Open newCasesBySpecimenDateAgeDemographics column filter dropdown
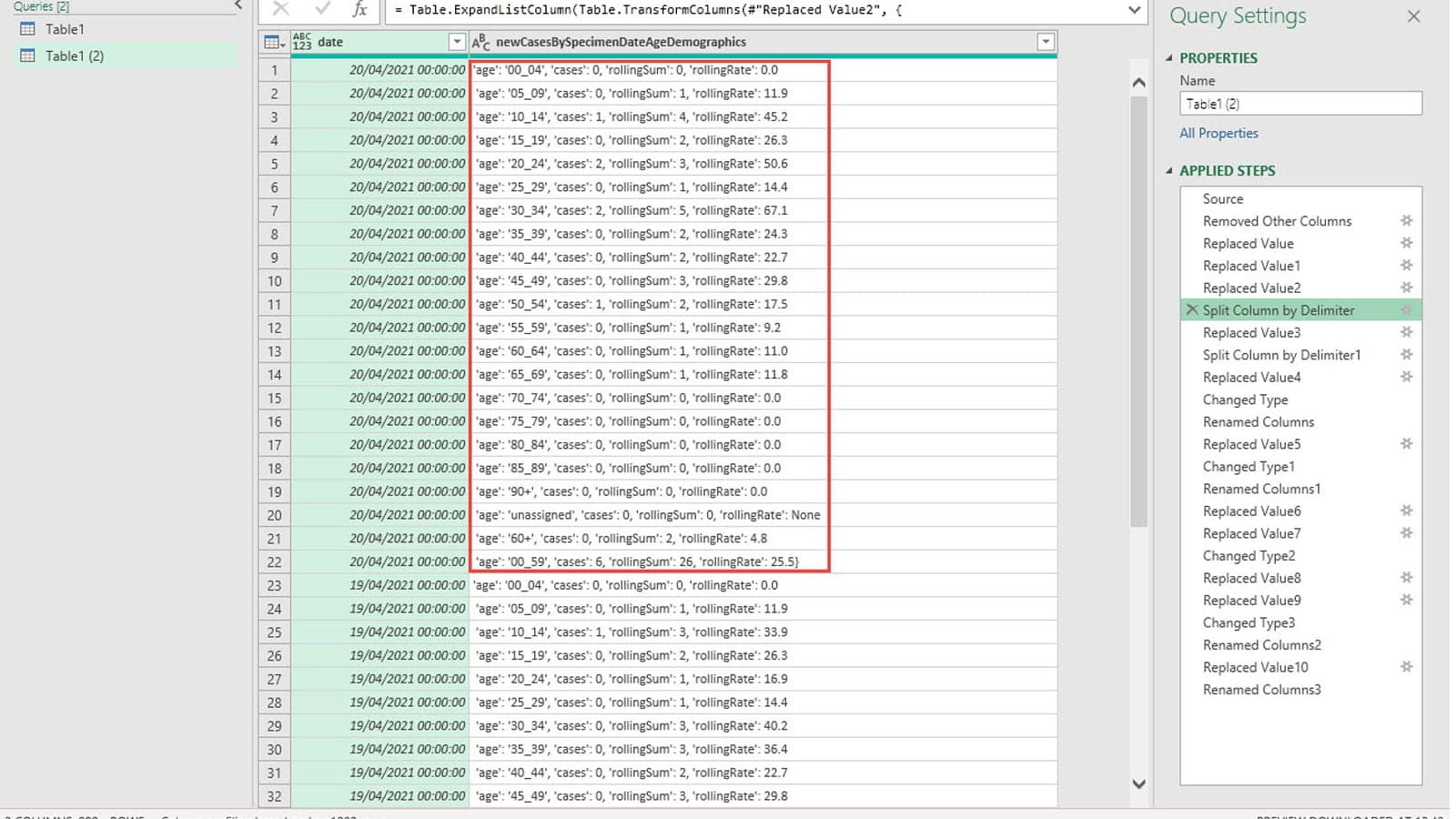This screenshot has width=1456, height=819. (1046, 43)
